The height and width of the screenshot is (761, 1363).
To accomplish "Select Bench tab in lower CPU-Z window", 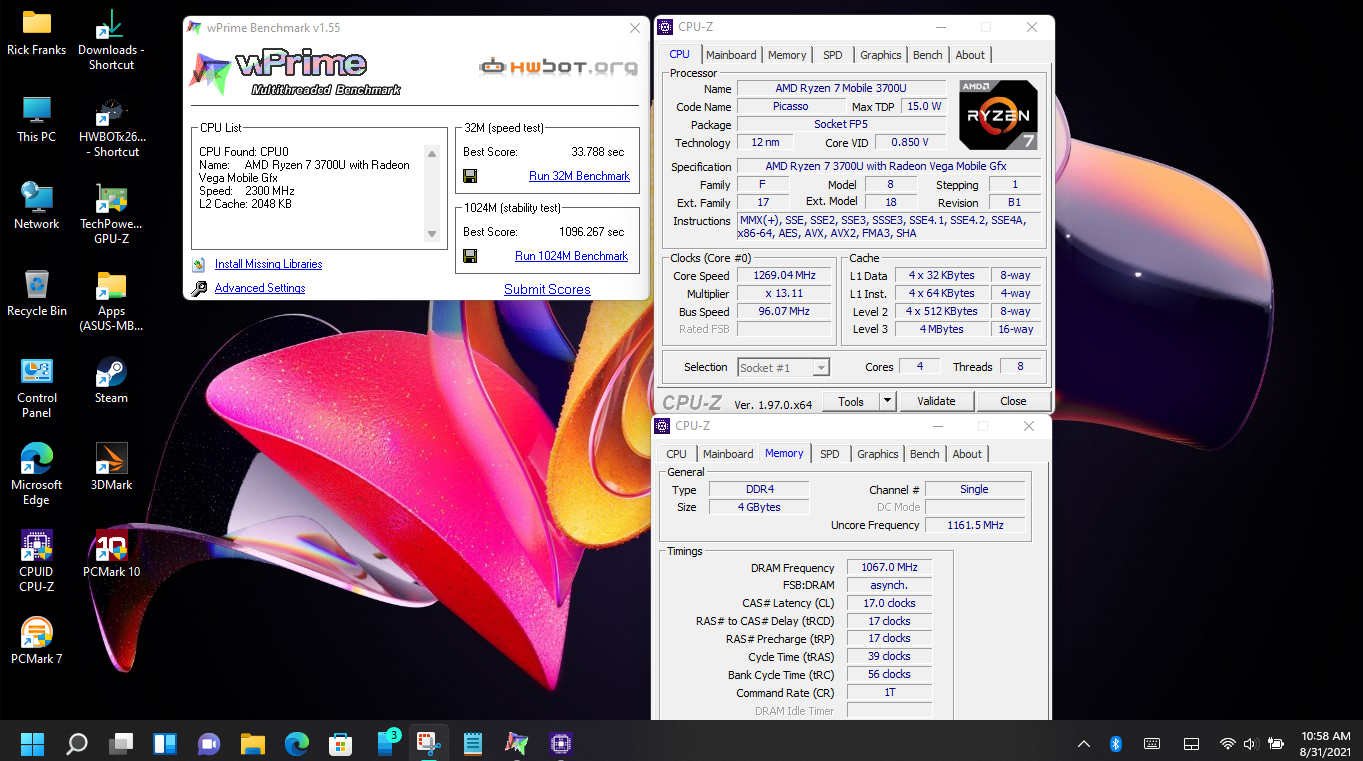I will coord(925,454).
